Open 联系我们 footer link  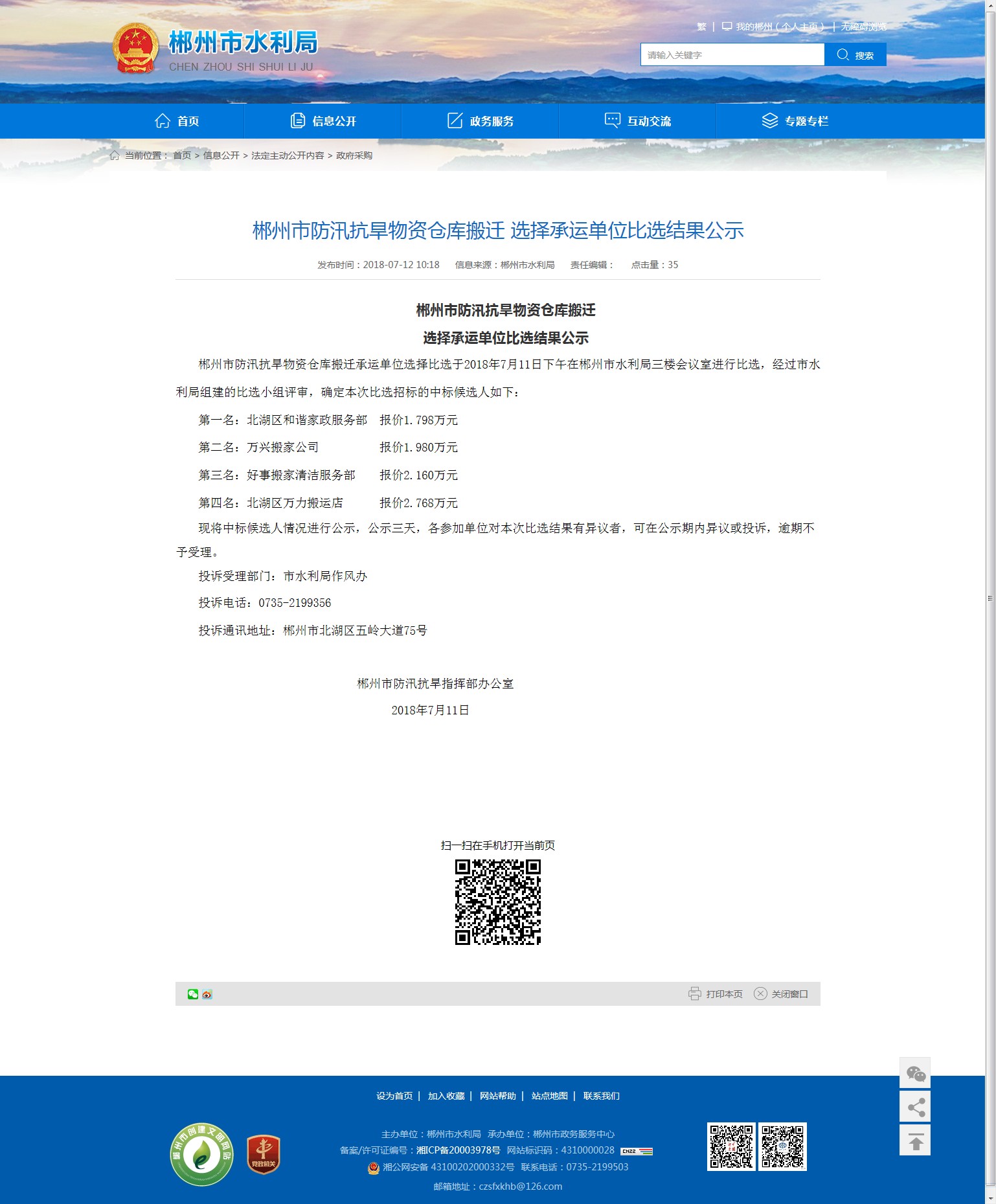pos(602,1096)
